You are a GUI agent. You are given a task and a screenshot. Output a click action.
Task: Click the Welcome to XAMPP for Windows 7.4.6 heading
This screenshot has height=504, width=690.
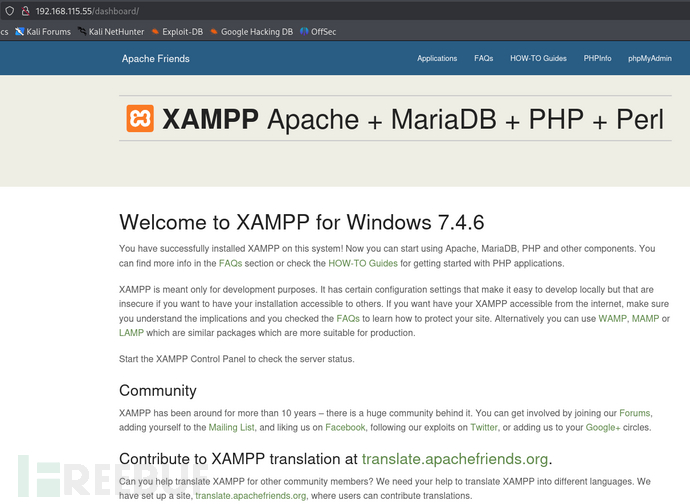pyautogui.click(x=302, y=222)
